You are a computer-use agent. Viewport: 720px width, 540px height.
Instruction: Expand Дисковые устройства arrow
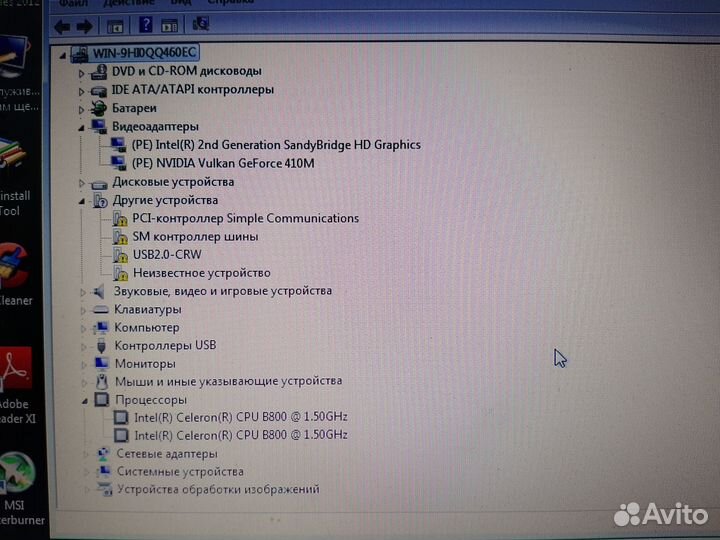pos(82,184)
